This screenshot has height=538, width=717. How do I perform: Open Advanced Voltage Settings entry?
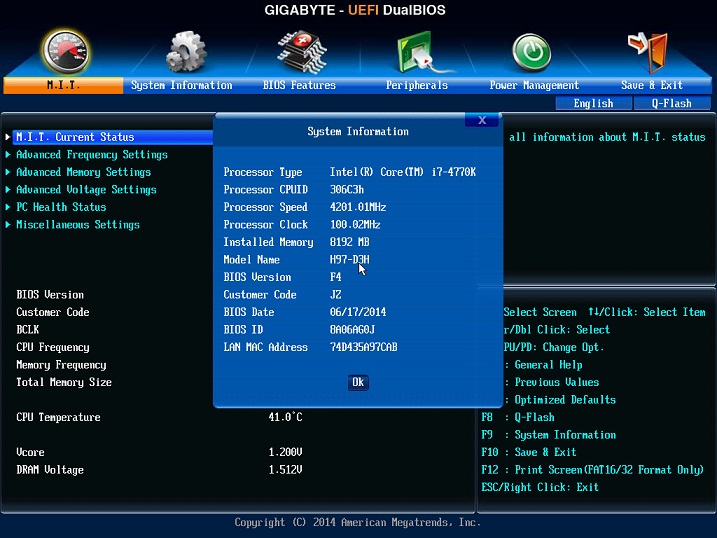coord(86,190)
